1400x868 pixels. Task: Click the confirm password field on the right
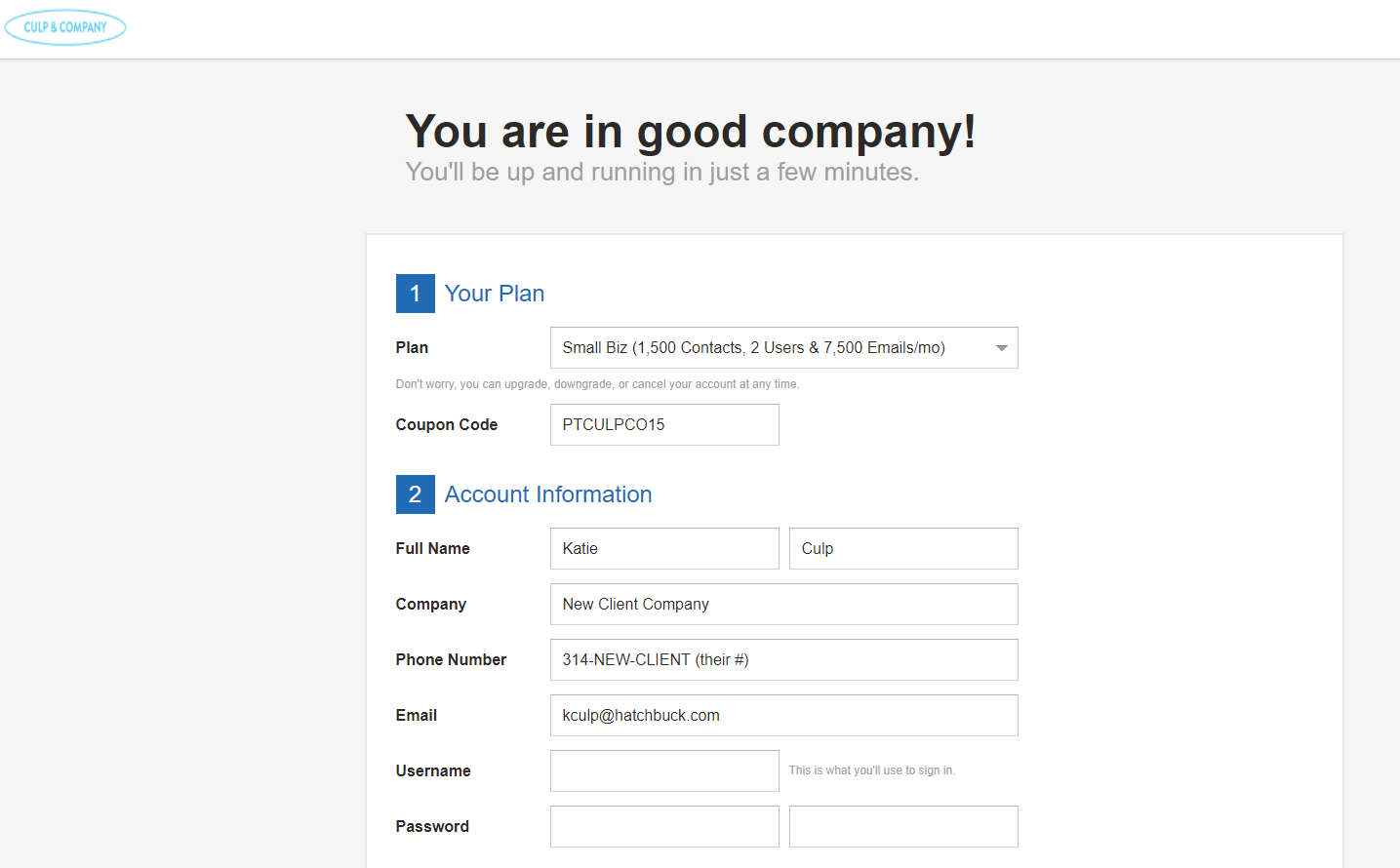pyautogui.click(x=903, y=827)
